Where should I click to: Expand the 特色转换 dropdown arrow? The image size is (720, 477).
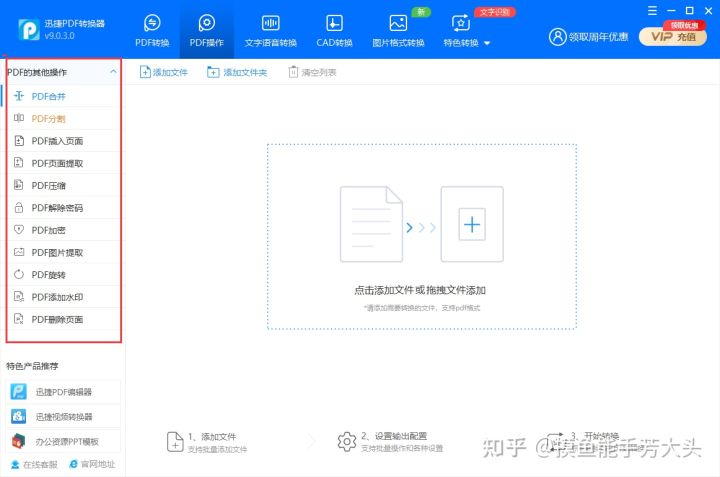tap(487, 43)
